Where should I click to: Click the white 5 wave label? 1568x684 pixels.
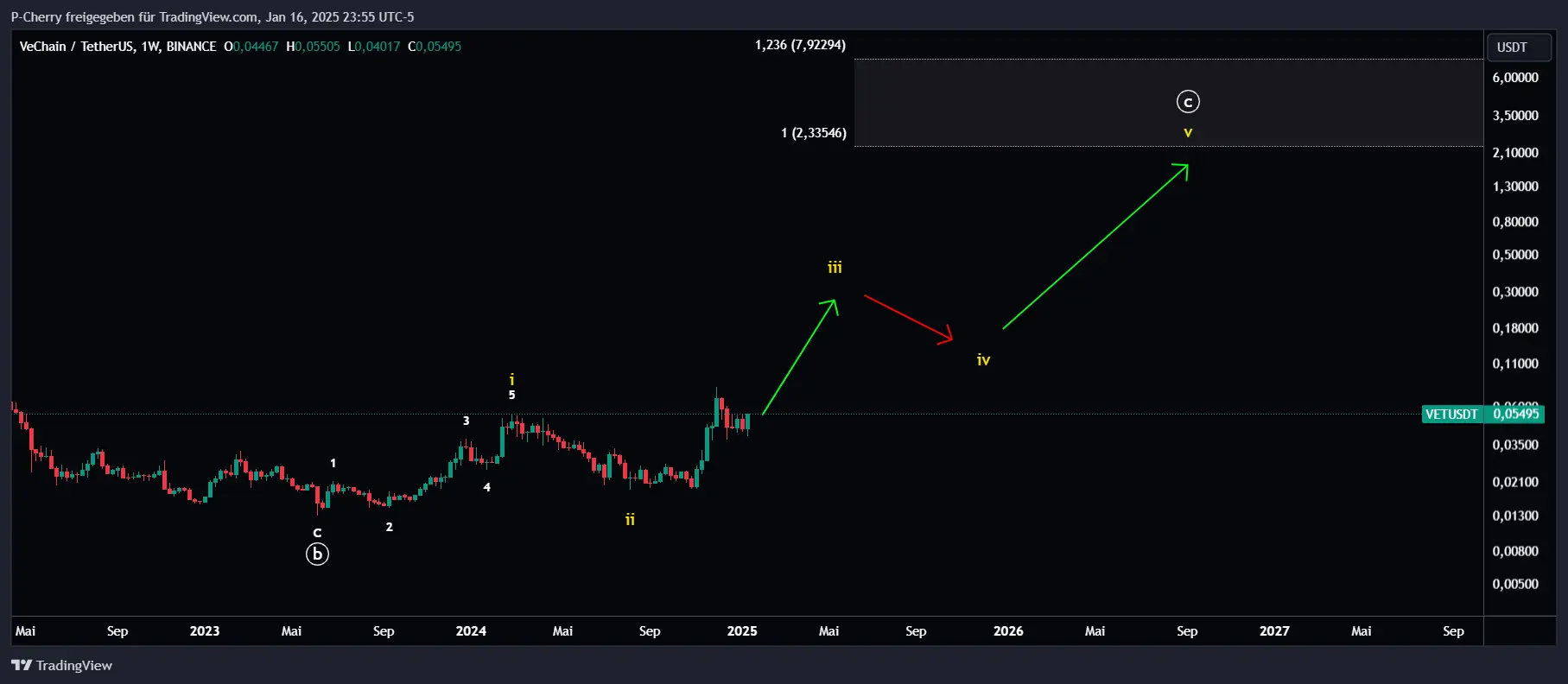click(x=511, y=395)
